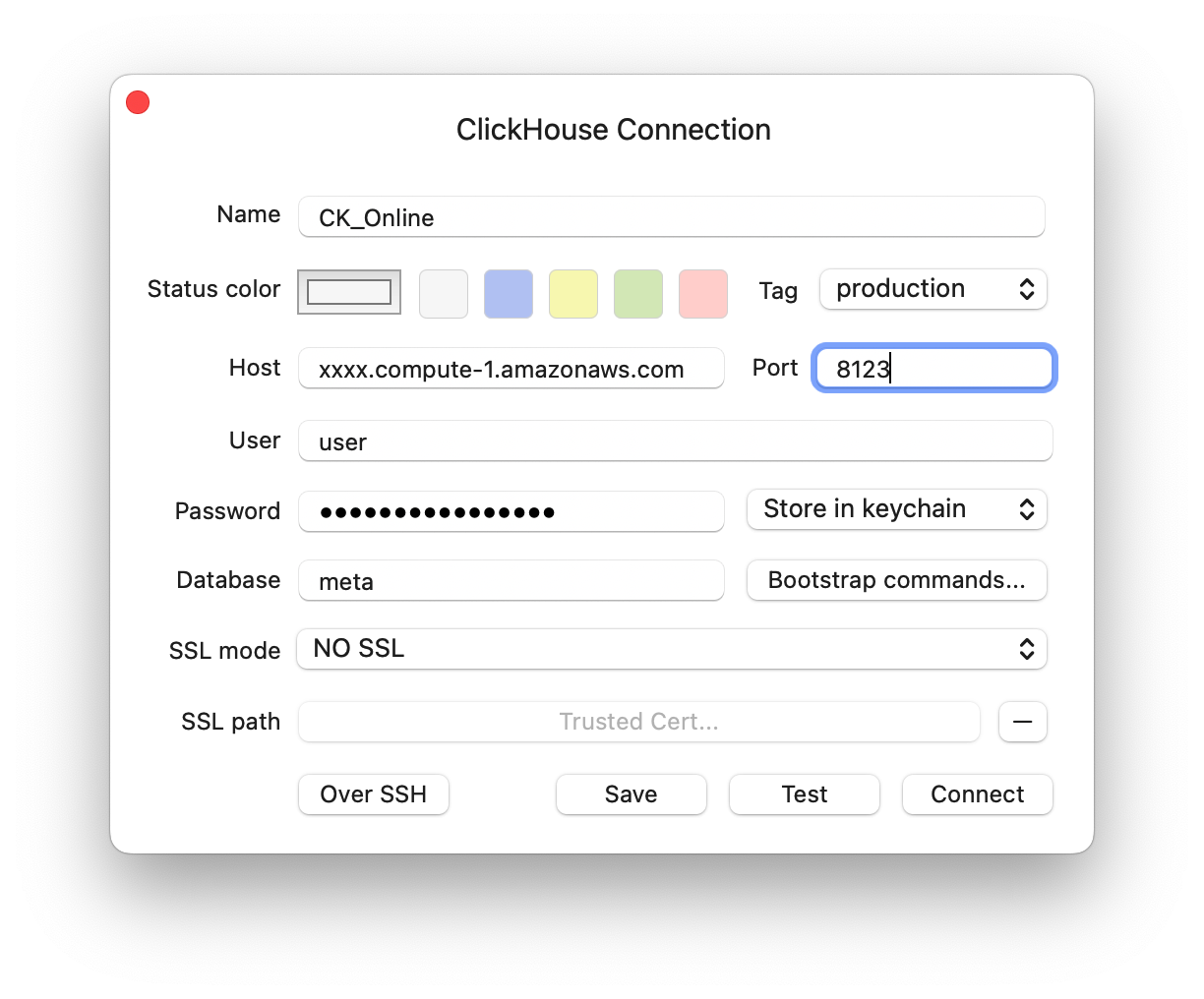
Task: Click the Test button
Action: pyautogui.click(x=804, y=794)
